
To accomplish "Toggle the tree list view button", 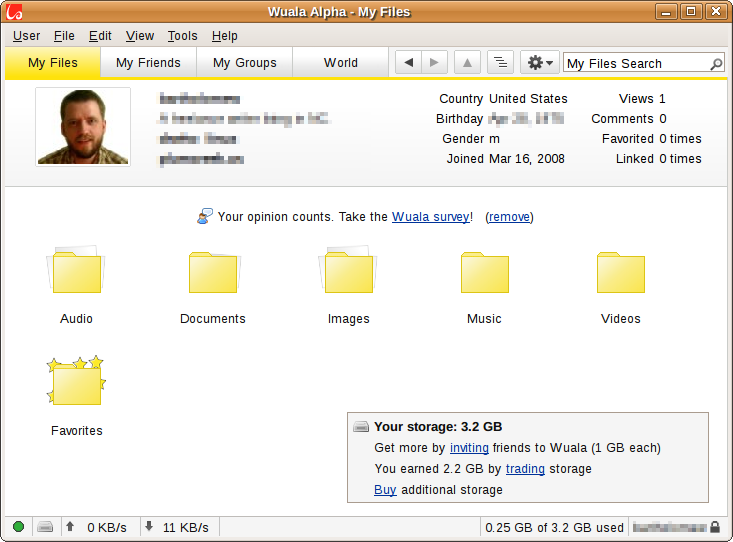I will point(500,62).
